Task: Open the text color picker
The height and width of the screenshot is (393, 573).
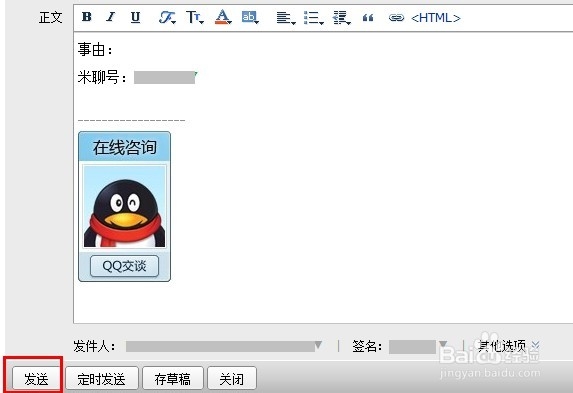Action: click(x=223, y=17)
